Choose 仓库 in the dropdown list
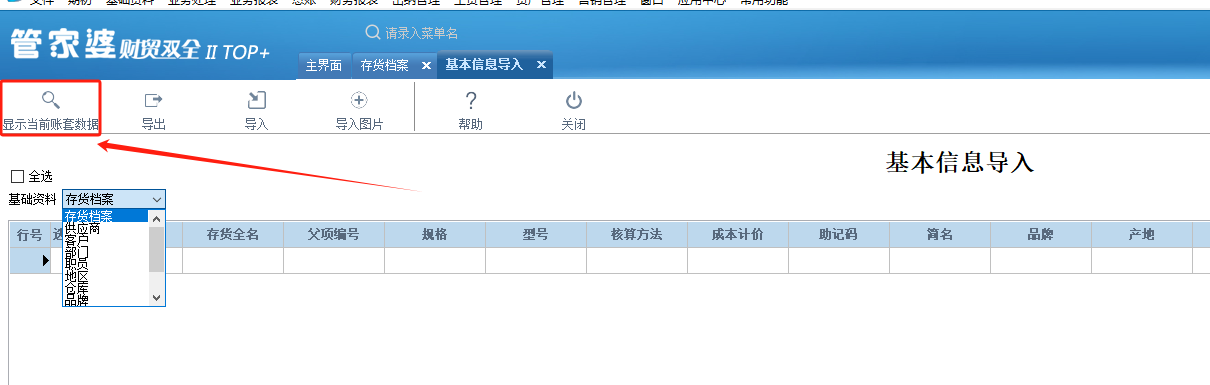 click(105, 288)
